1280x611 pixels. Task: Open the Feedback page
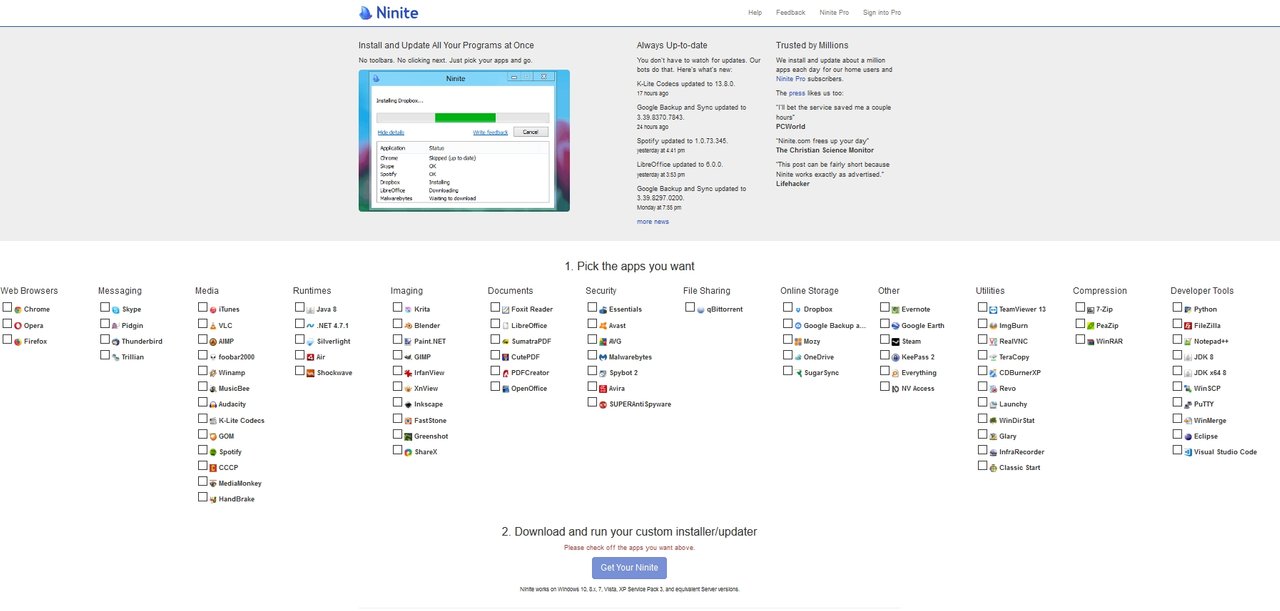pos(790,13)
